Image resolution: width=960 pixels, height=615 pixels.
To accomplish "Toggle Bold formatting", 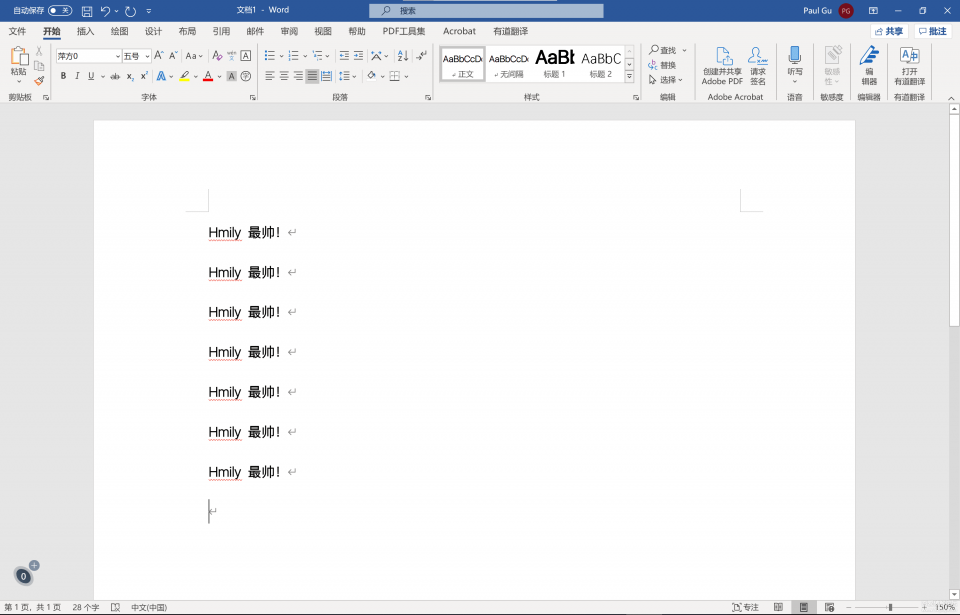I will click(x=63, y=76).
